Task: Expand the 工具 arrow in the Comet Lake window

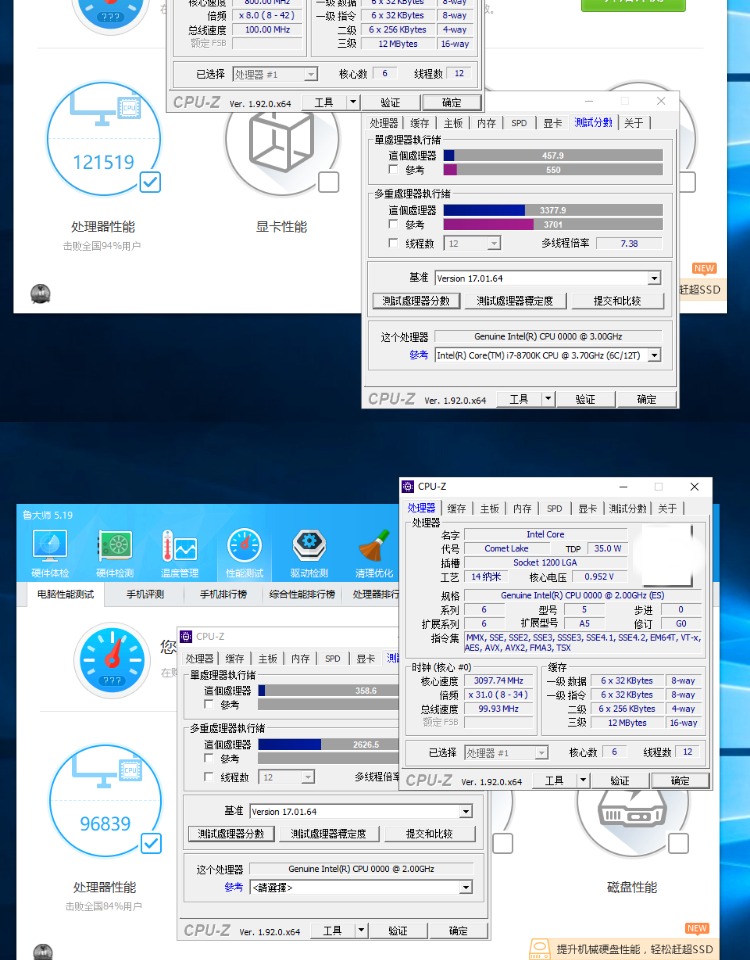Action: [583, 780]
